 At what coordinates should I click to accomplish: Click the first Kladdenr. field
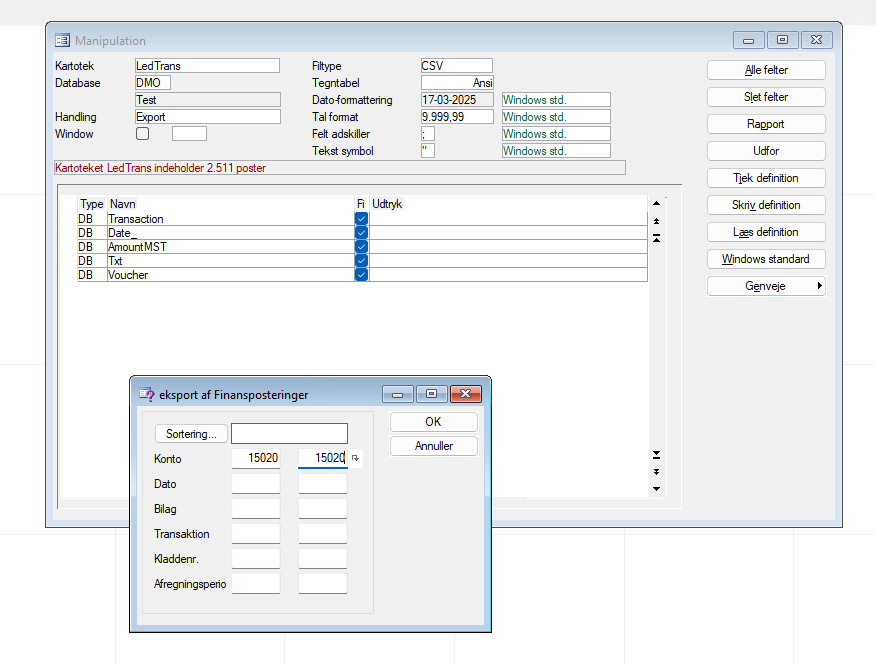pyautogui.click(x=256, y=559)
